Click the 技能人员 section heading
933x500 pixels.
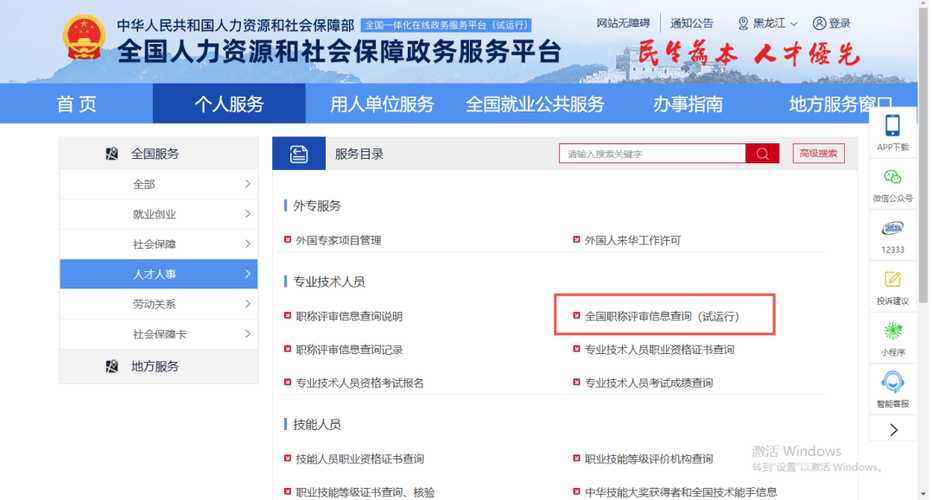click(x=319, y=425)
